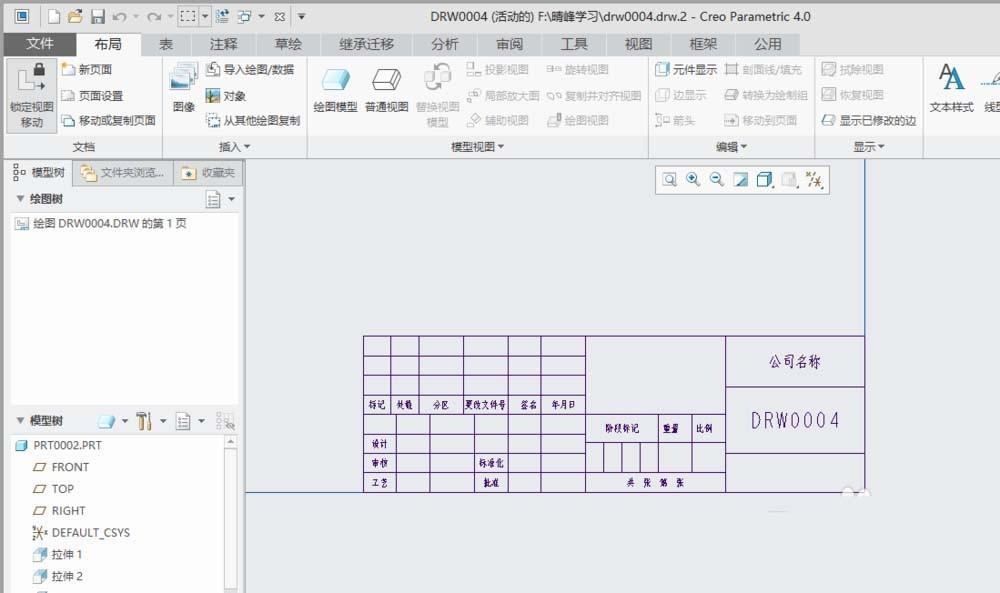The image size is (1000, 593).
Task: Click 导入绘图/数据 to import drawing data
Action: [249, 70]
